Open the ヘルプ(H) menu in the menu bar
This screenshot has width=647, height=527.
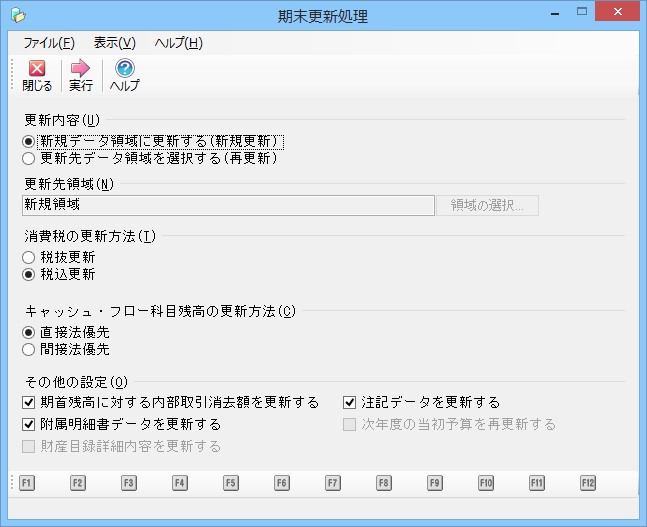coord(178,43)
